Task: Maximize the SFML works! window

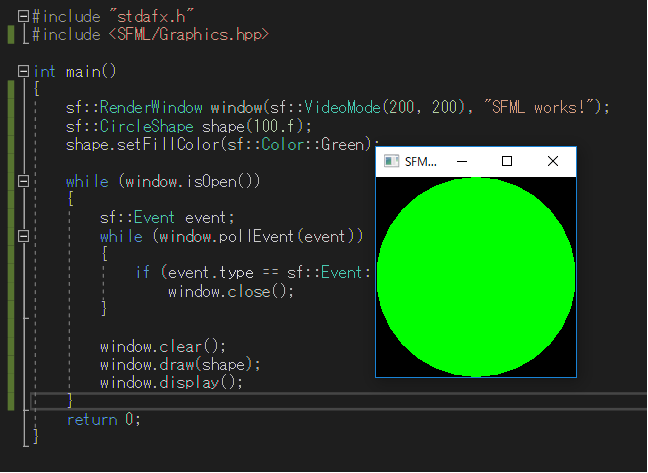Action: (x=507, y=161)
